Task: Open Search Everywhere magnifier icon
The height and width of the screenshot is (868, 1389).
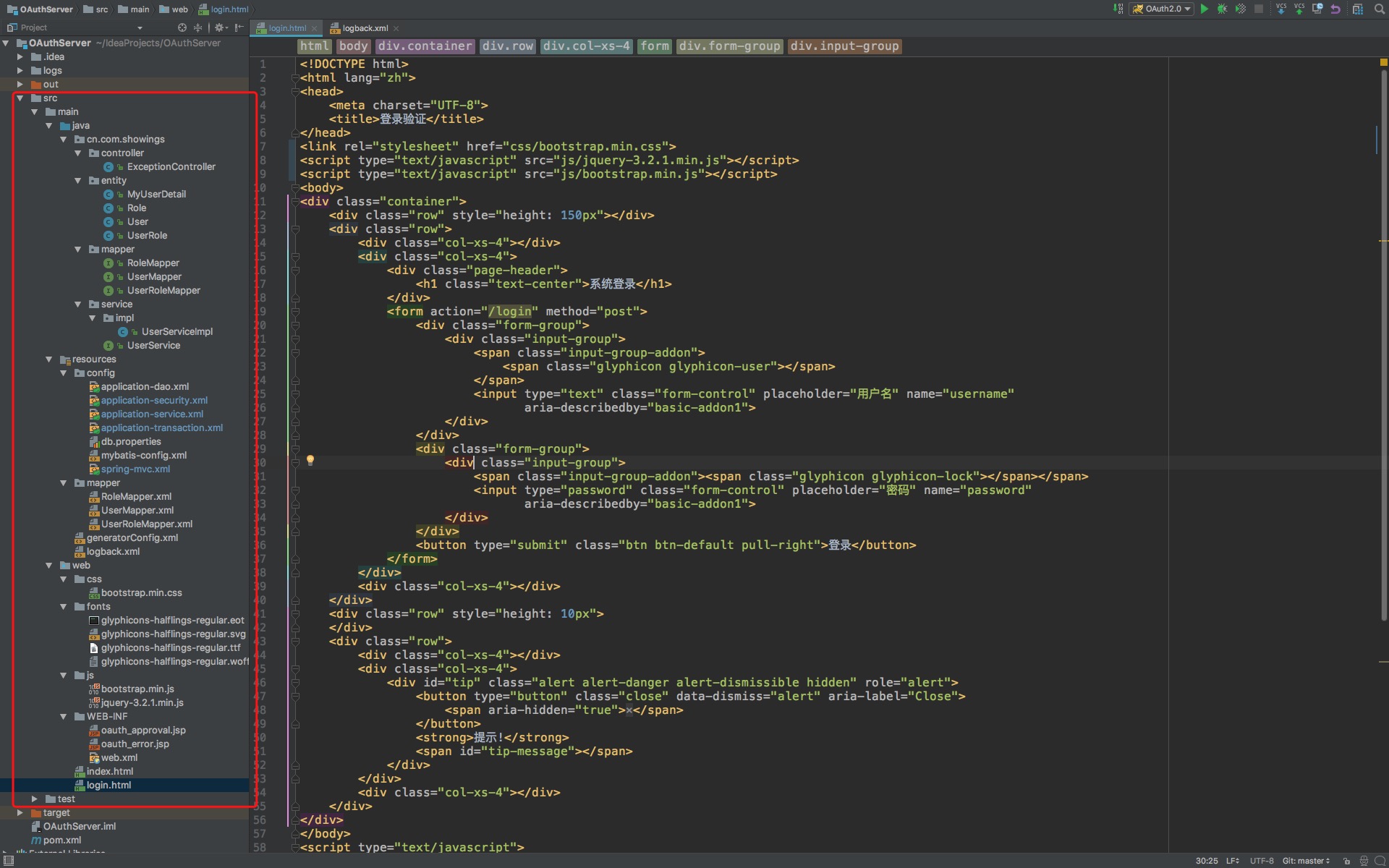Action: point(1379,9)
